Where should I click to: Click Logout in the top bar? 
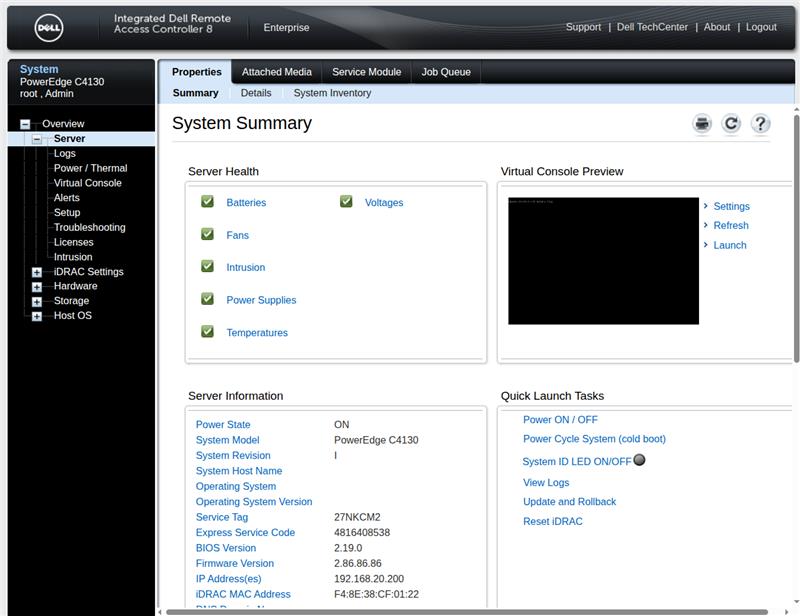762,27
